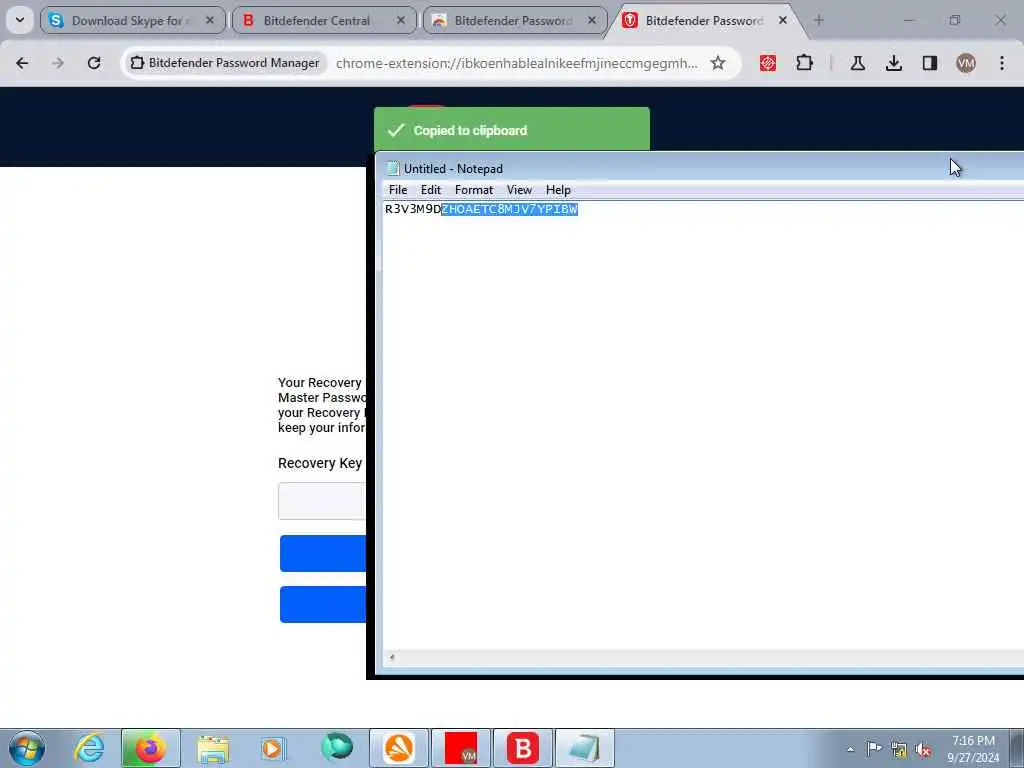1024x768 pixels.
Task: Open Windows Explorer folder icon in taskbar
Action: [213, 748]
